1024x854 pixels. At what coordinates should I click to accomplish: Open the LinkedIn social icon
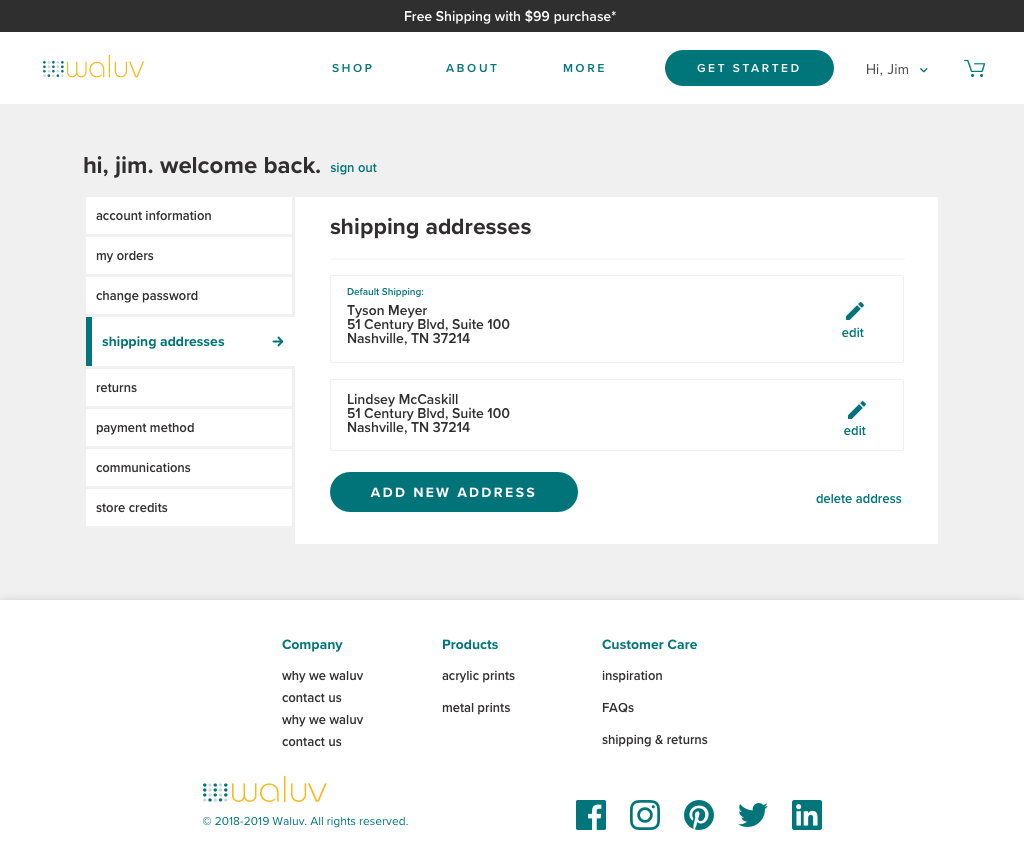(x=807, y=815)
